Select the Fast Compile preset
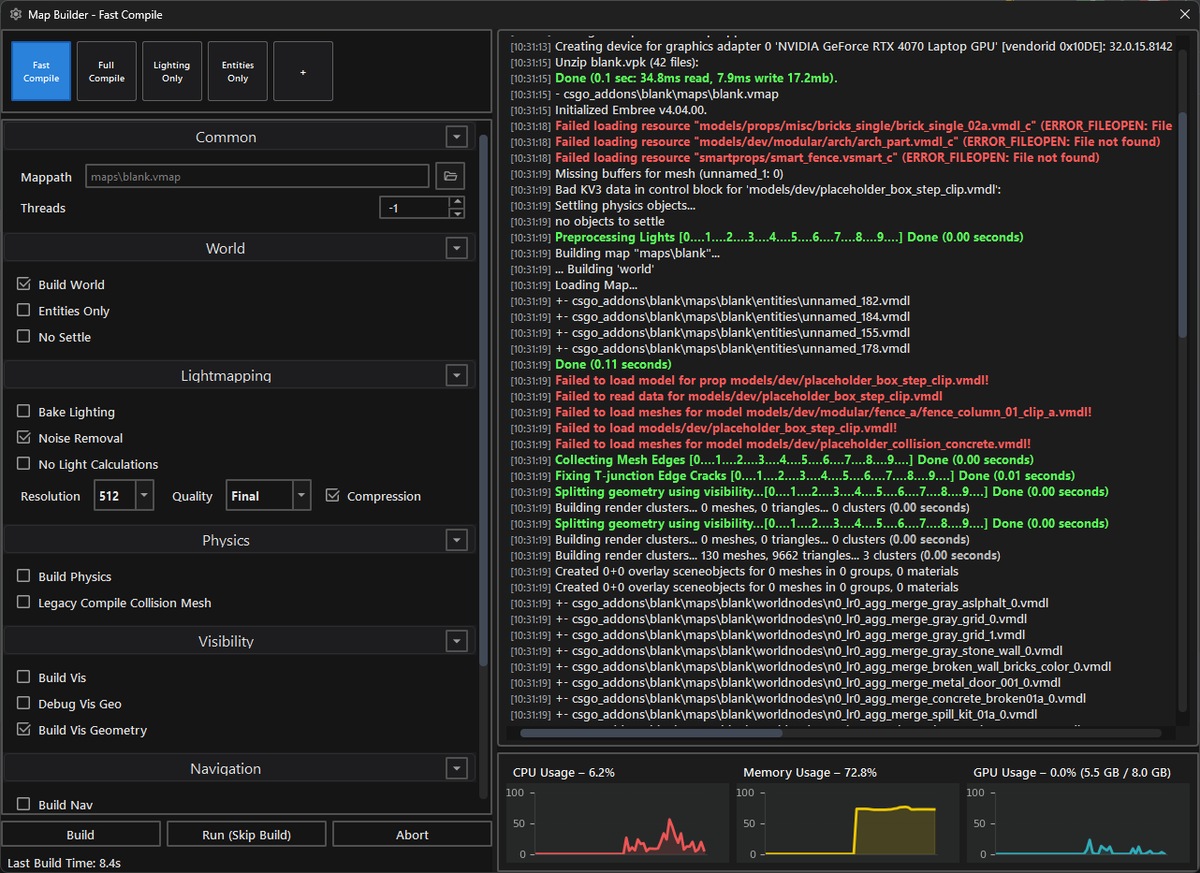The image size is (1200, 873). (41, 71)
